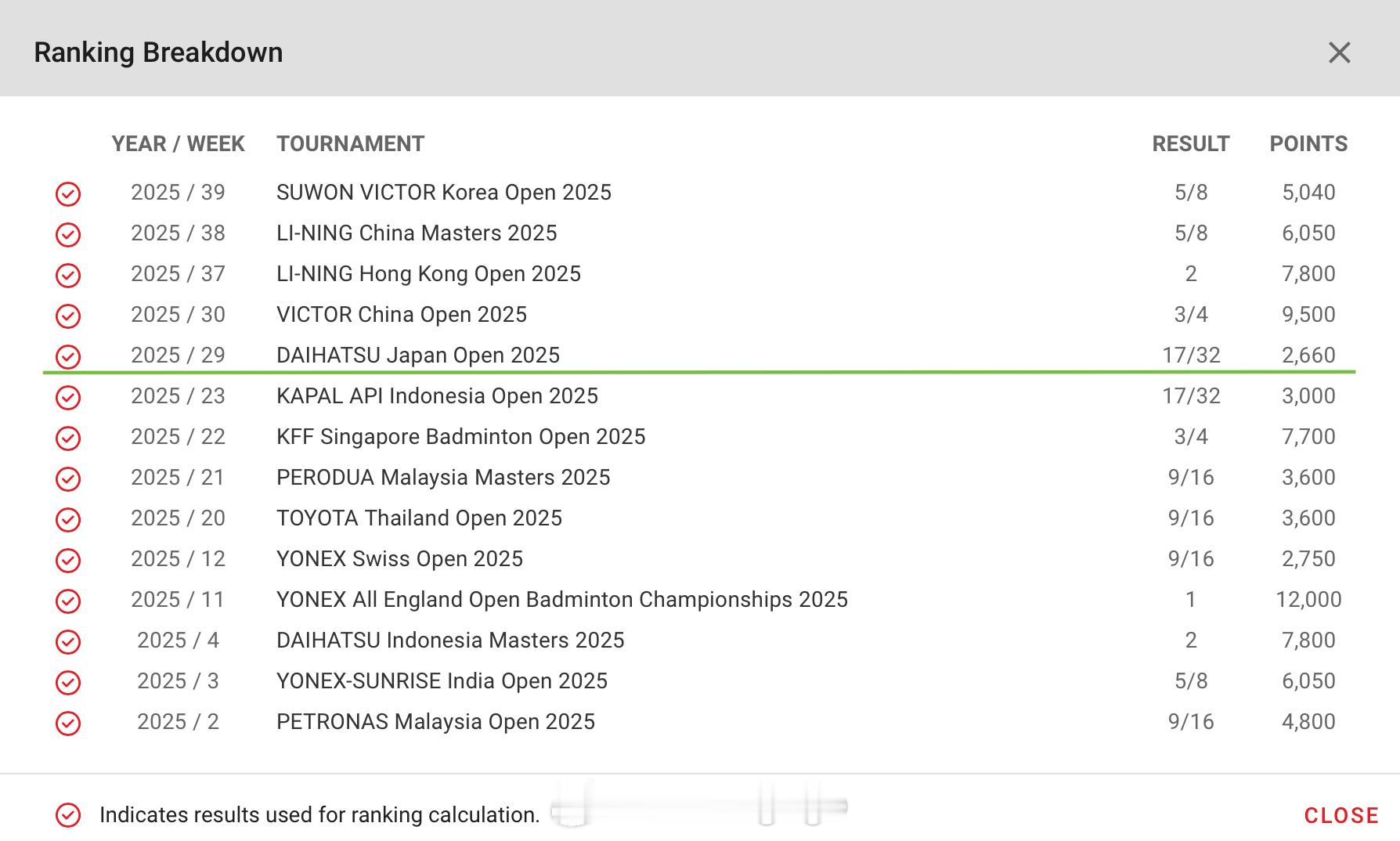
Task: Click the 2,750 points value for Swiss Open
Action: [1308, 559]
